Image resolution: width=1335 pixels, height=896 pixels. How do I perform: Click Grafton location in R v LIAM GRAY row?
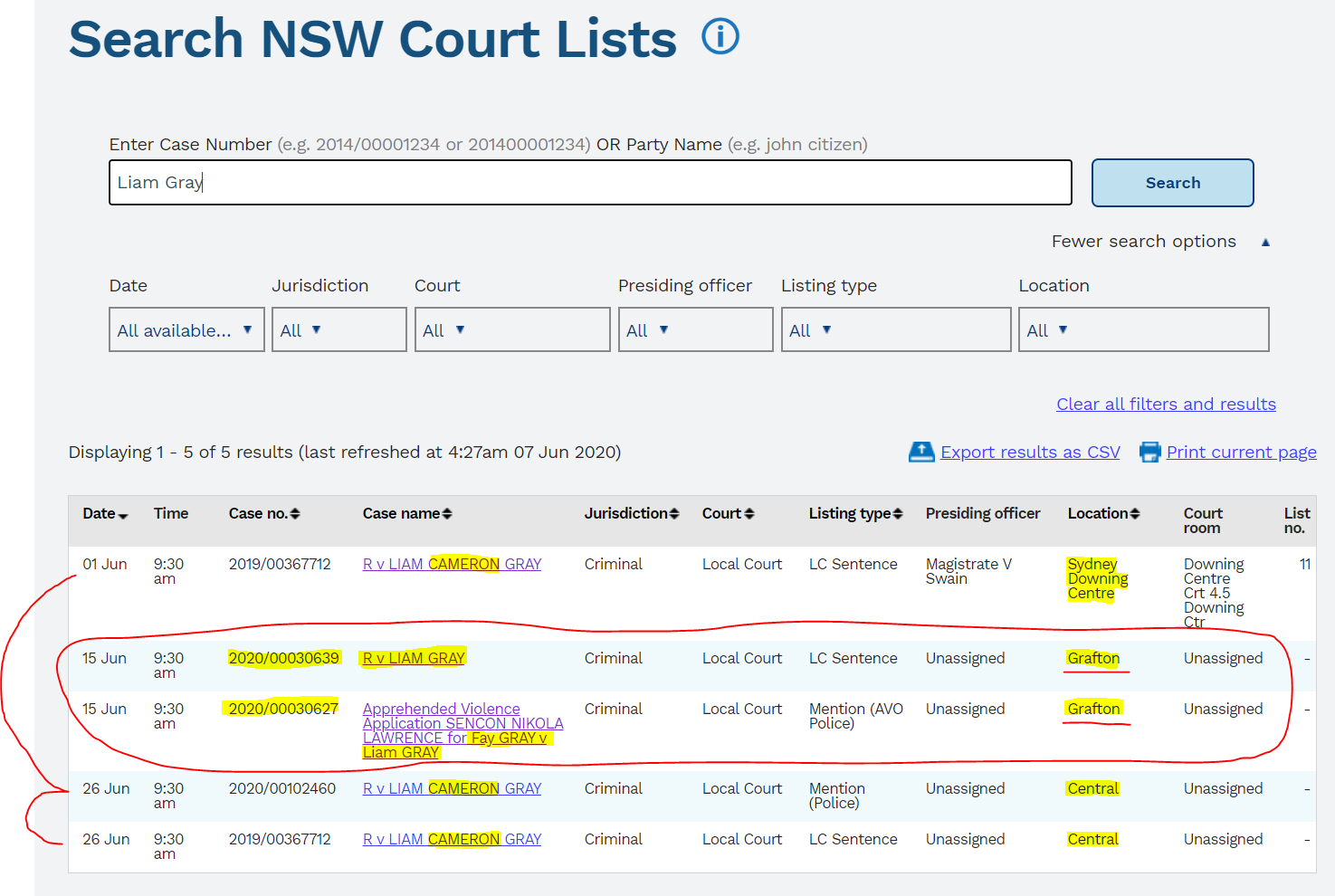(x=1093, y=659)
